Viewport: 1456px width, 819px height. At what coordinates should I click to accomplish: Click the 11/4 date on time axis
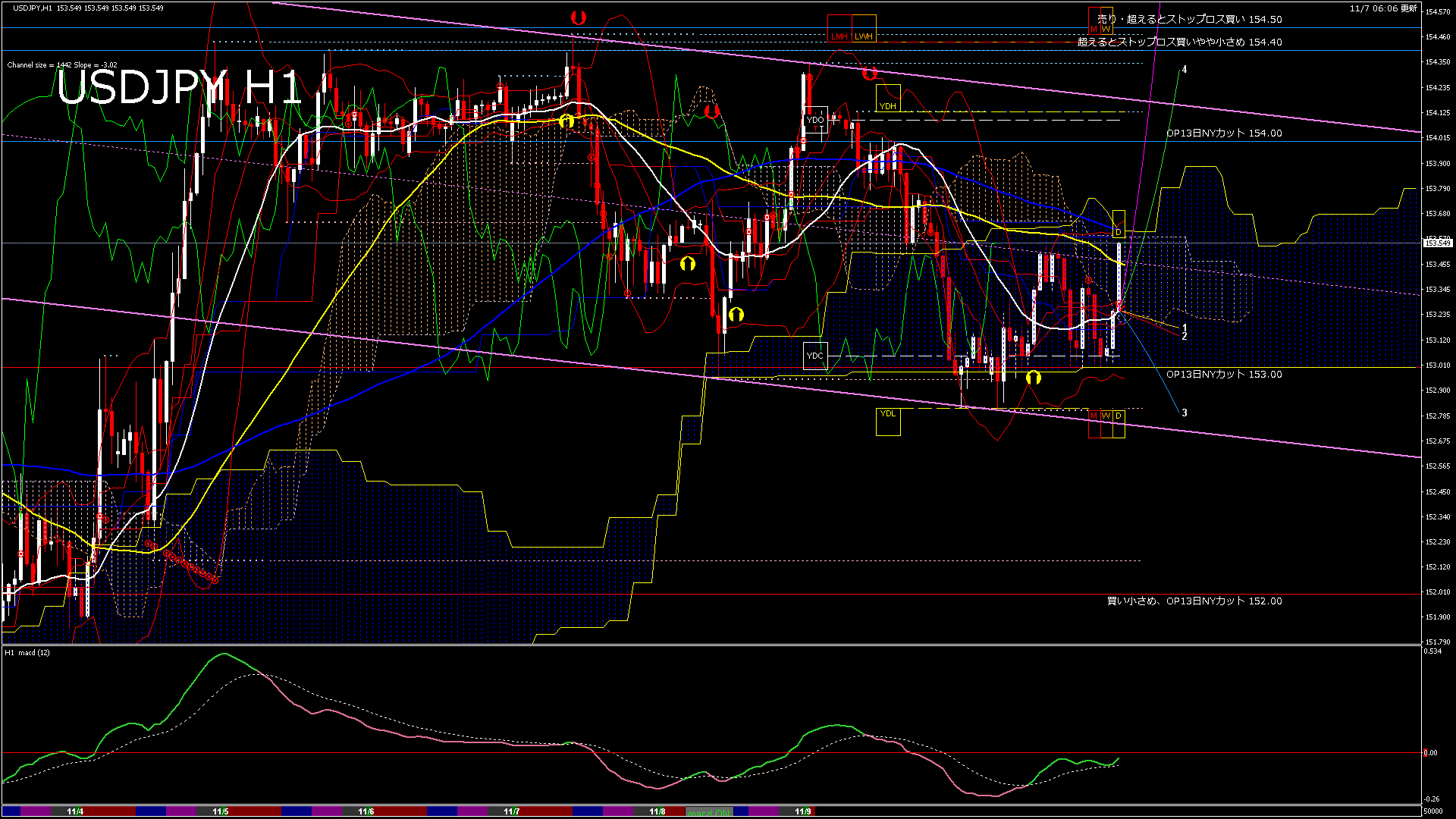(75, 811)
